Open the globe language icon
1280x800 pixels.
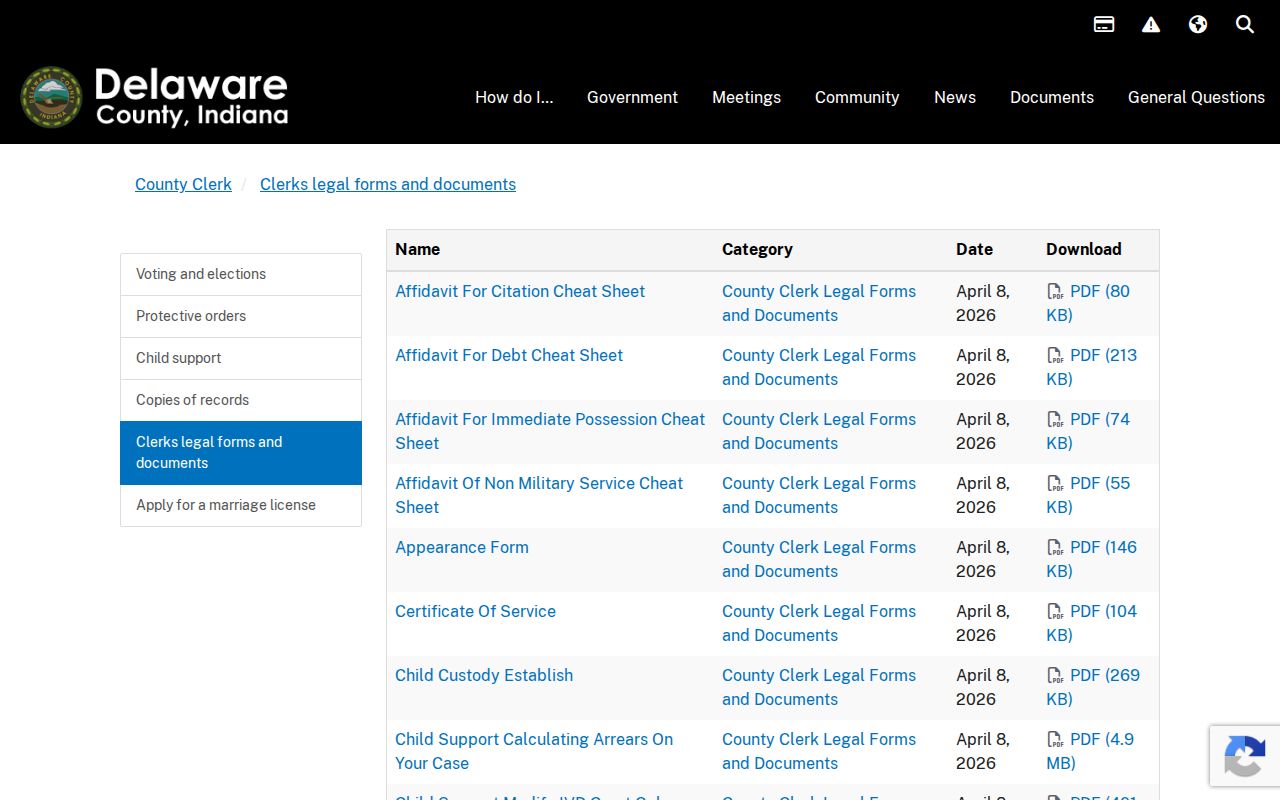[x=1198, y=24]
